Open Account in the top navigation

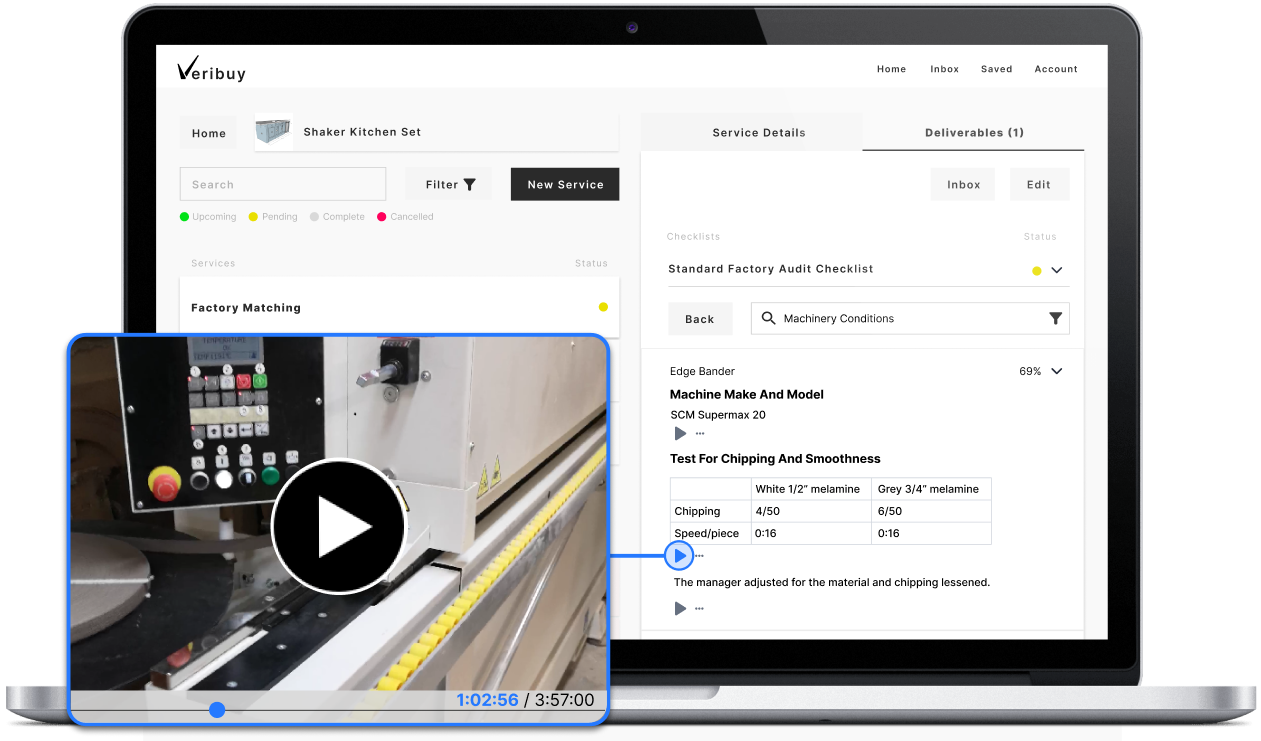(1055, 69)
